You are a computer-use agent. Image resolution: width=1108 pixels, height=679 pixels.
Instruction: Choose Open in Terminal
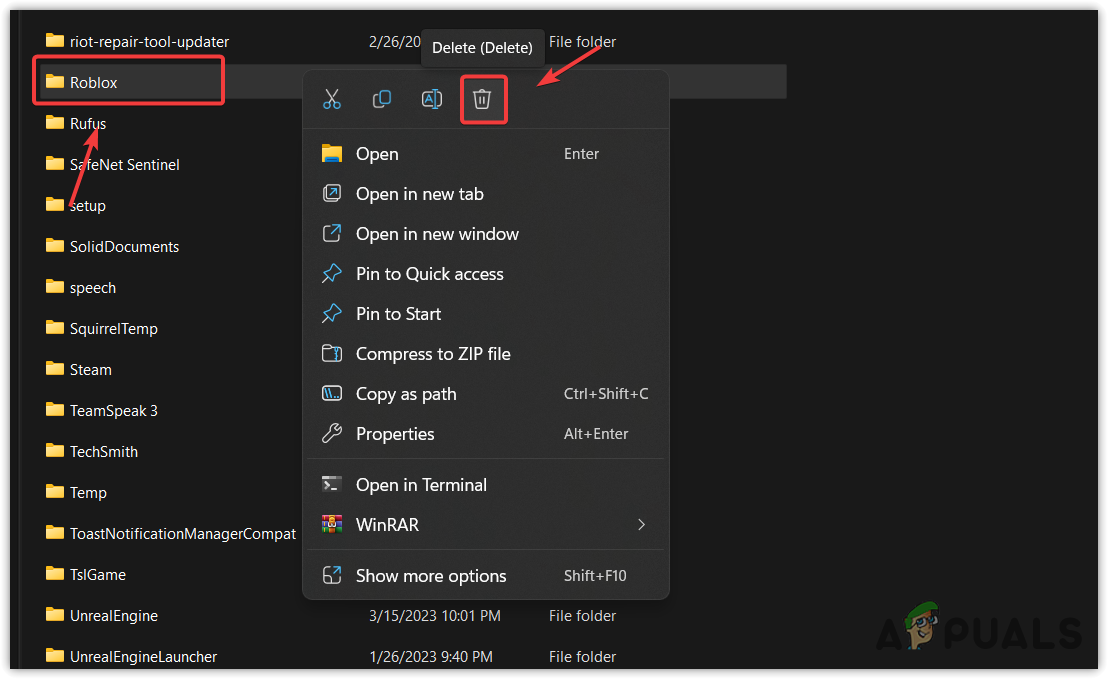(421, 485)
